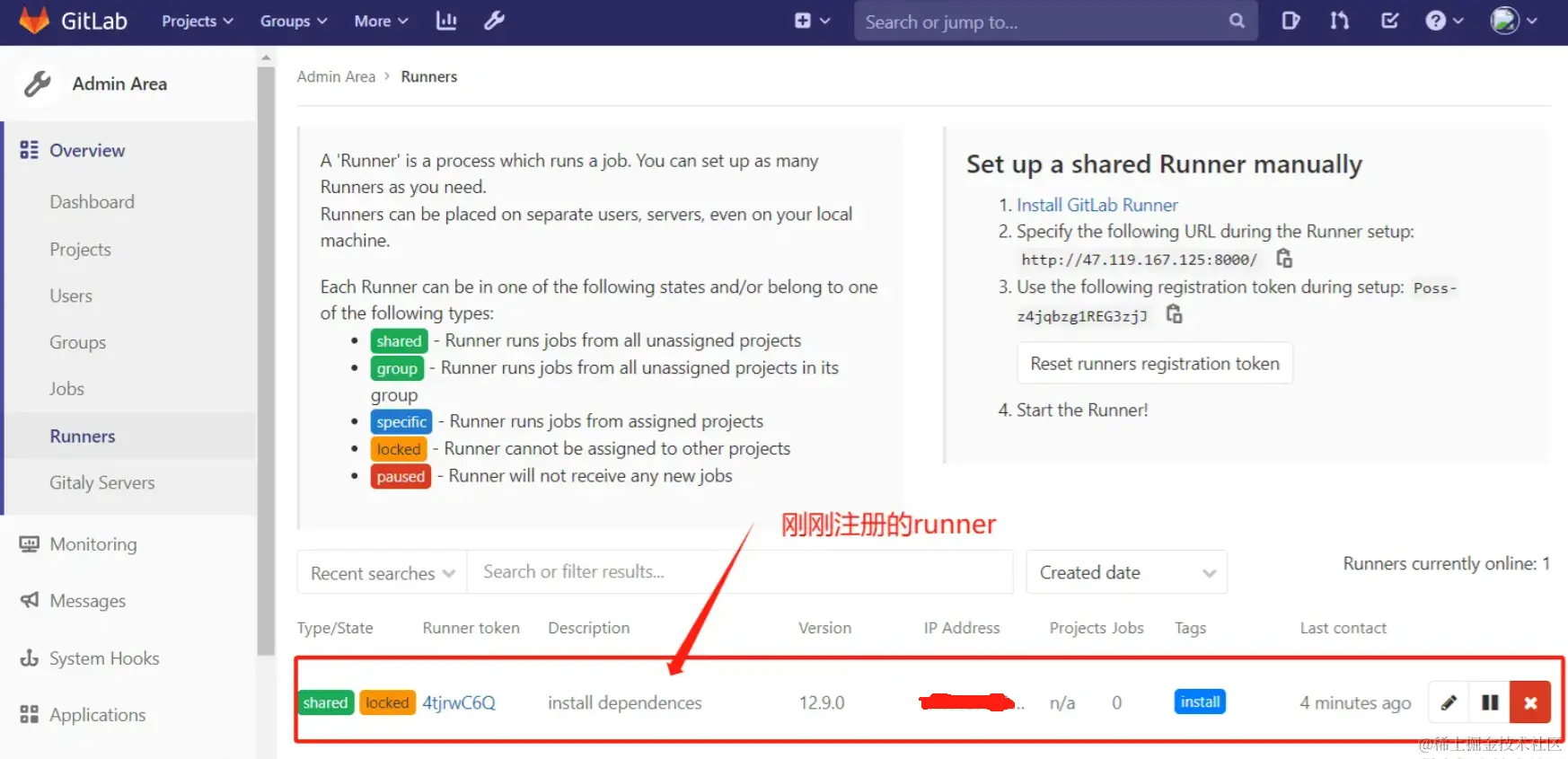The width and height of the screenshot is (1568, 759).
Task: Click Reset runners registration token
Action: (x=1155, y=364)
